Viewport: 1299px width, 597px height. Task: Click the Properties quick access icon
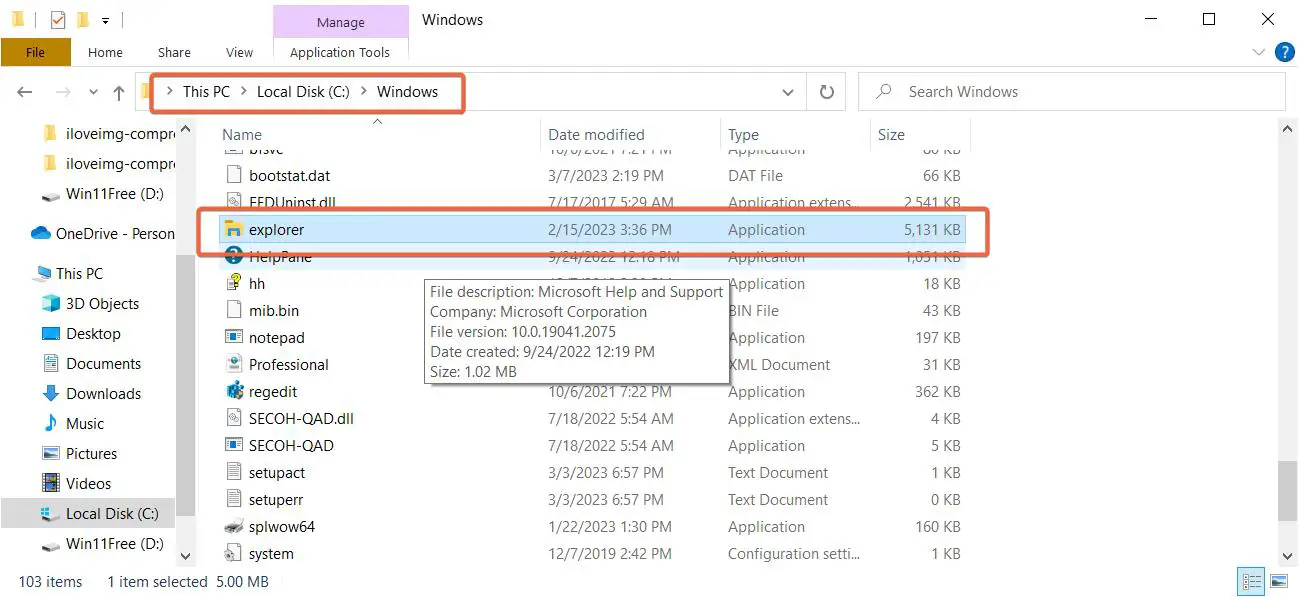(x=57, y=19)
